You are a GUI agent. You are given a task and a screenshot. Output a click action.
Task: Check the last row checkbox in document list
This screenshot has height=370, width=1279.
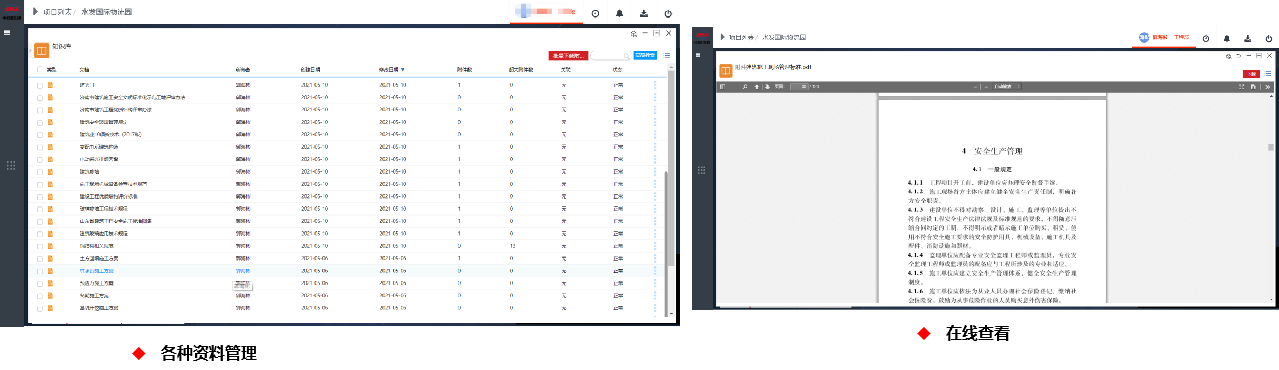[x=40, y=308]
